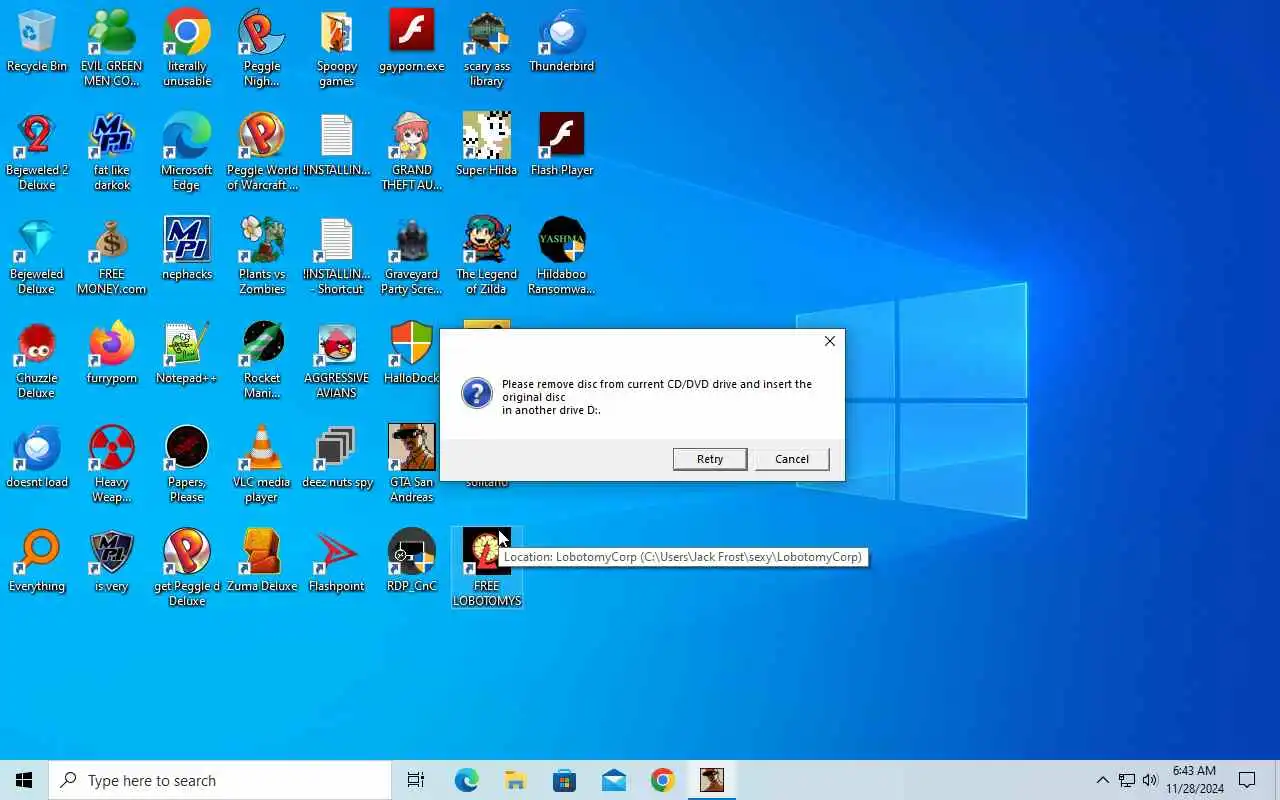
Task: Open Microsoft Store from the taskbar
Action: pyautogui.click(x=564, y=780)
